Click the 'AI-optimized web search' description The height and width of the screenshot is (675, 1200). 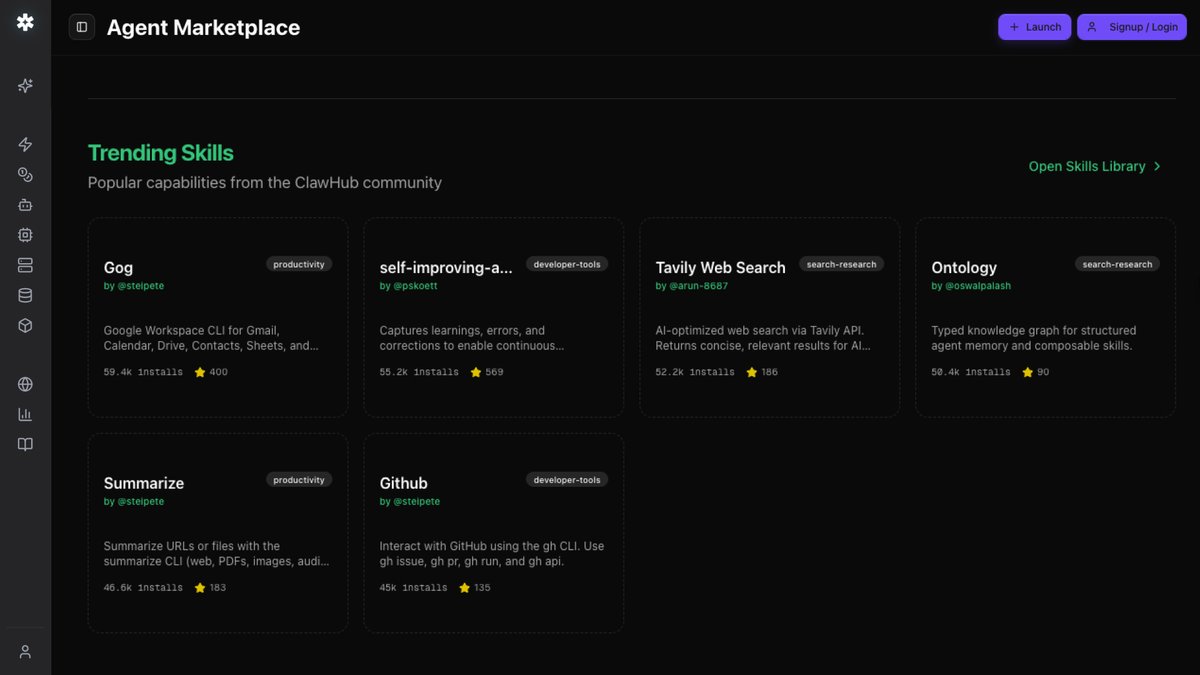pos(763,338)
